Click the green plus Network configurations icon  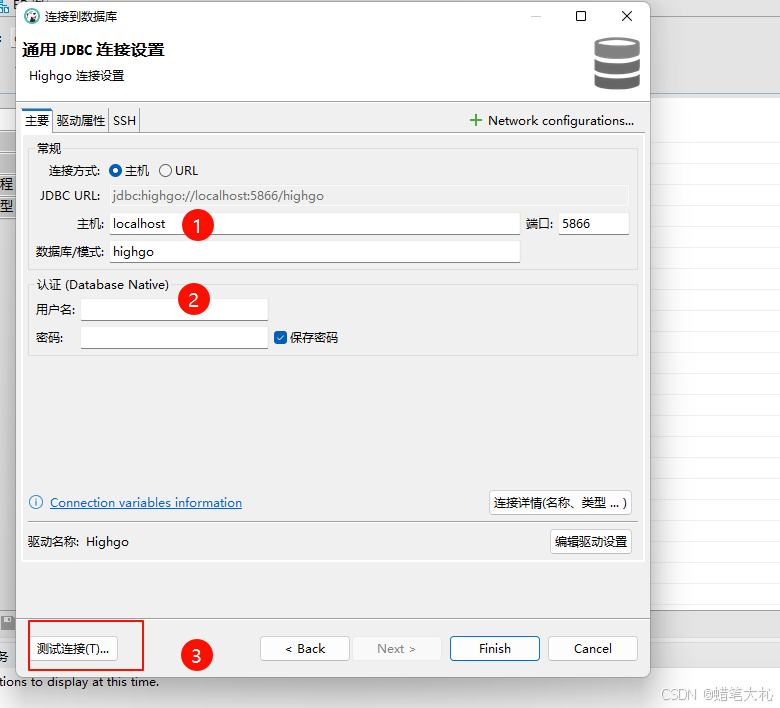[x=476, y=120]
